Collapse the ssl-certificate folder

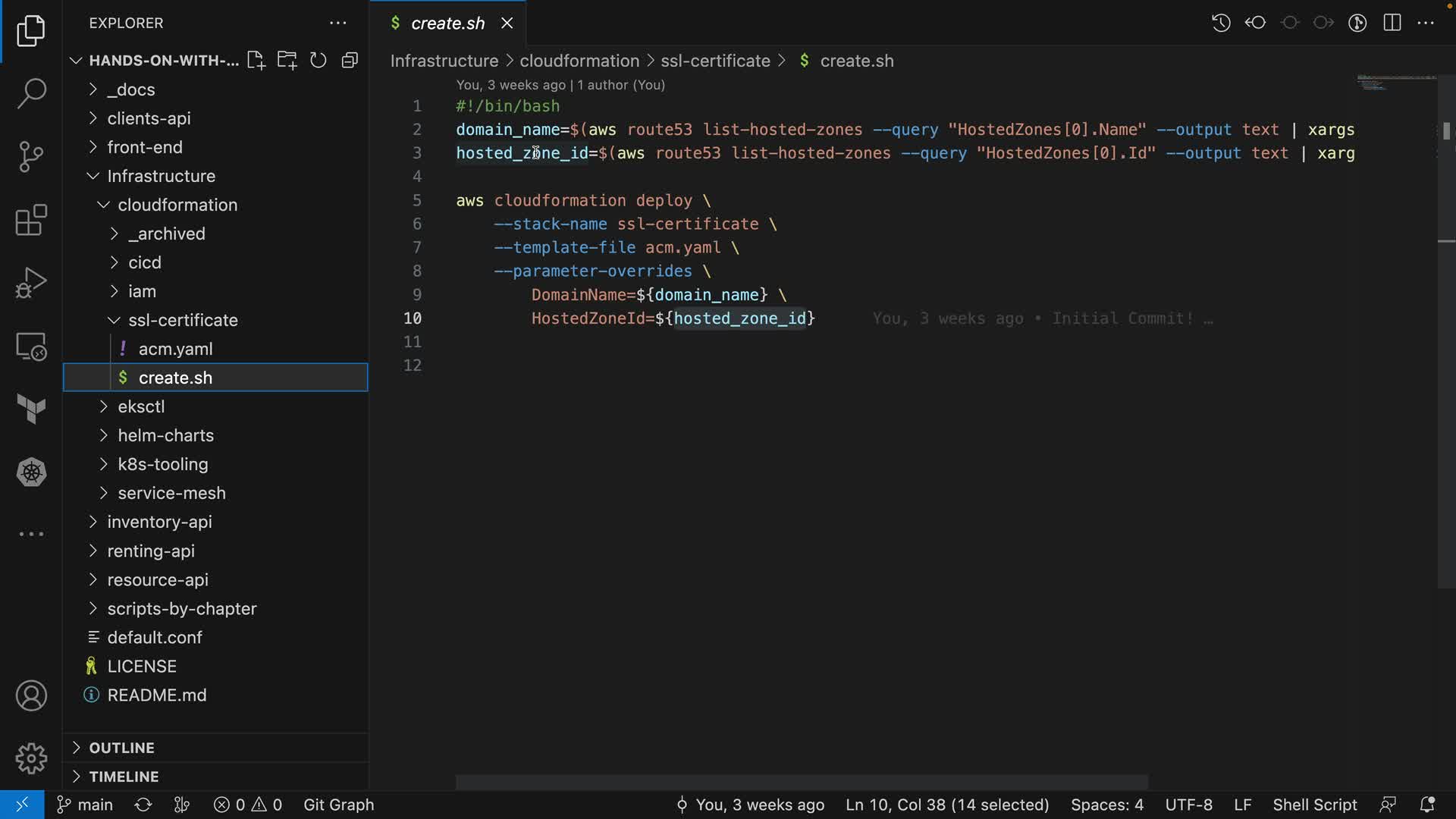183,320
